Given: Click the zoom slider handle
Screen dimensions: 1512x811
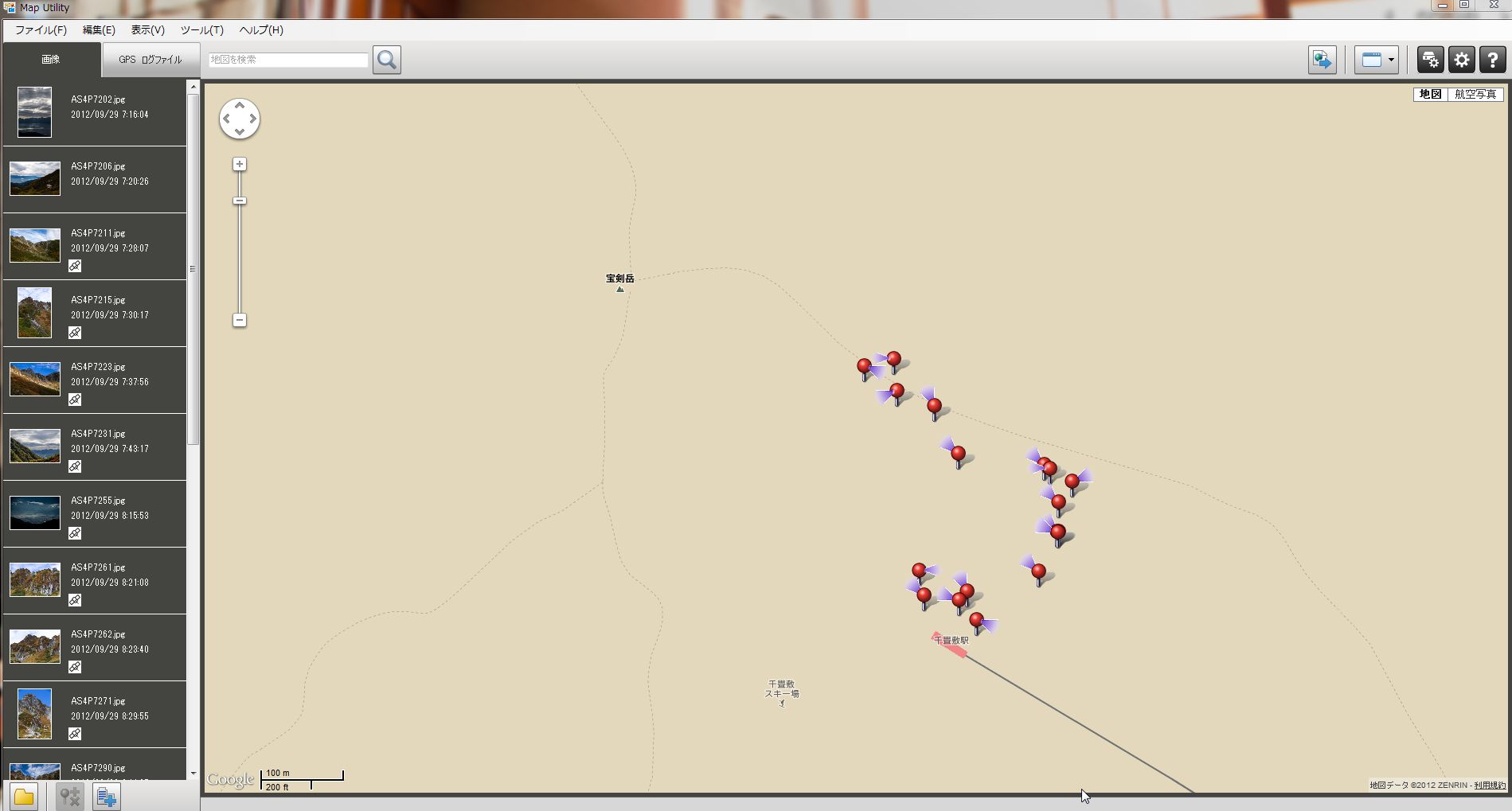Looking at the screenshot, I should point(239,201).
